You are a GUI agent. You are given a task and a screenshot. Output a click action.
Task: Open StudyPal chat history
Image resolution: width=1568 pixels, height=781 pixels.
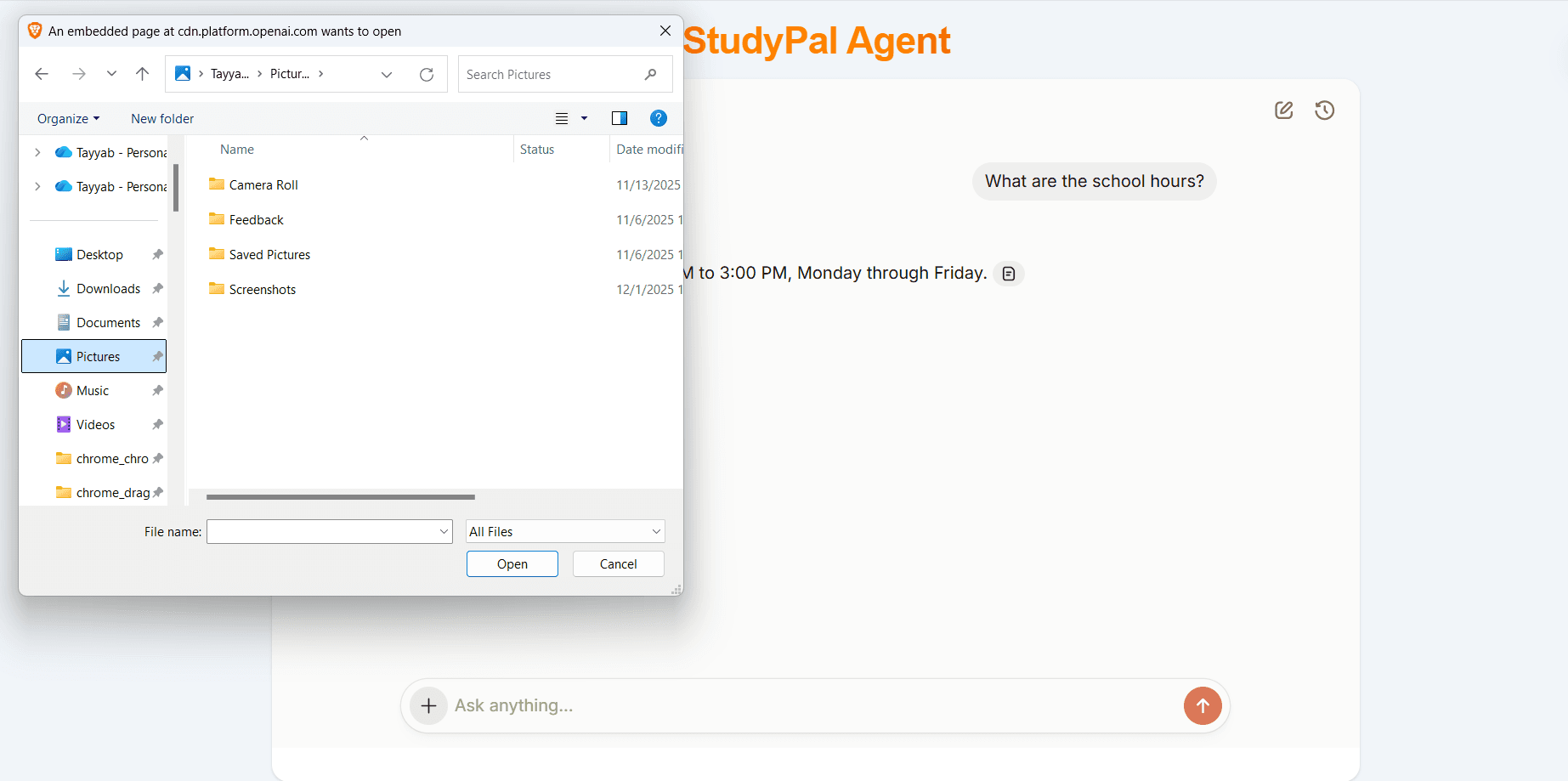1325,110
